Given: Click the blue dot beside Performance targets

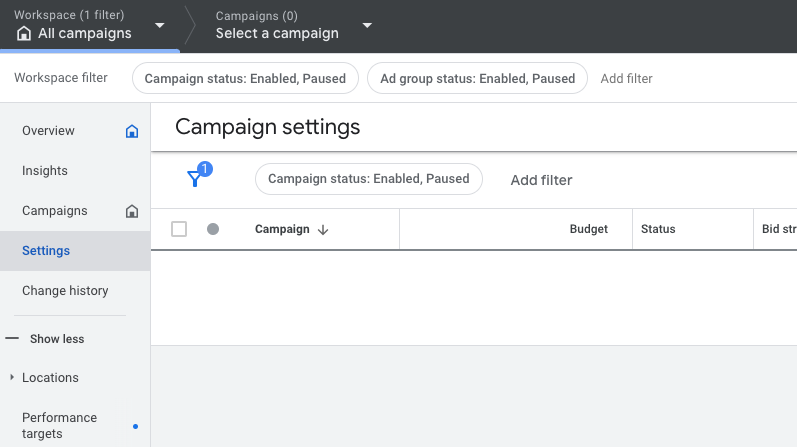Looking at the screenshot, I should click(x=135, y=426).
